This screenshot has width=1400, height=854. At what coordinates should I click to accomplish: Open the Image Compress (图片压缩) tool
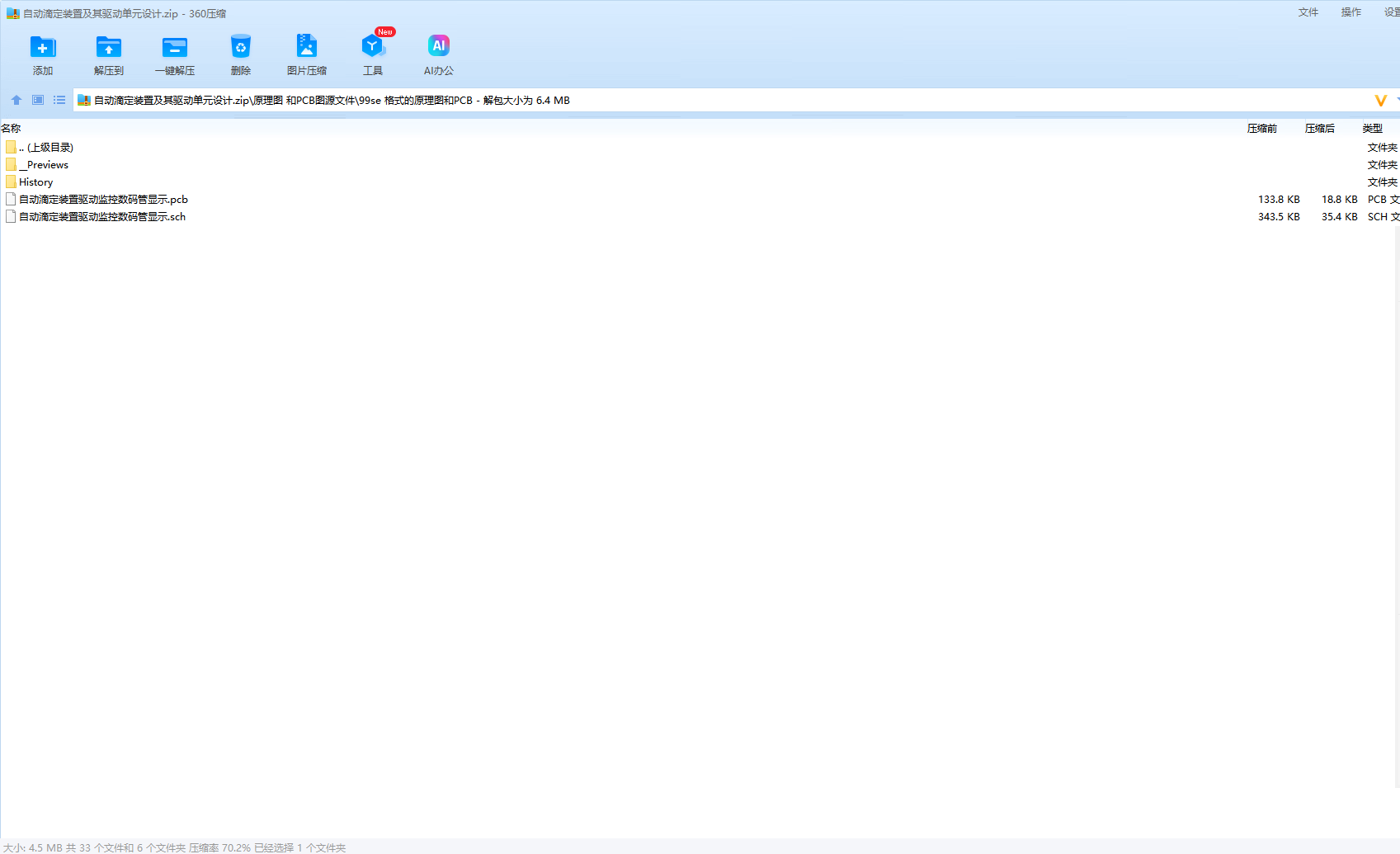click(307, 48)
